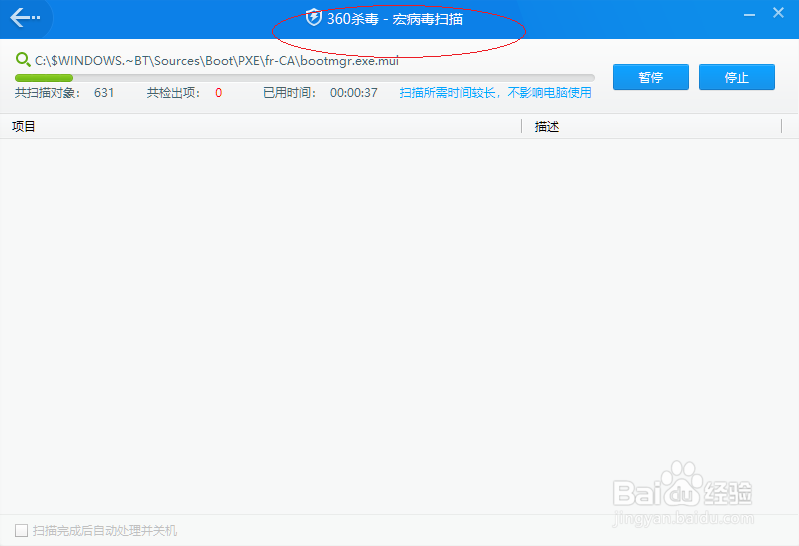799x546 pixels.
Task: Click the 360 shield logo in title
Action: point(313,18)
